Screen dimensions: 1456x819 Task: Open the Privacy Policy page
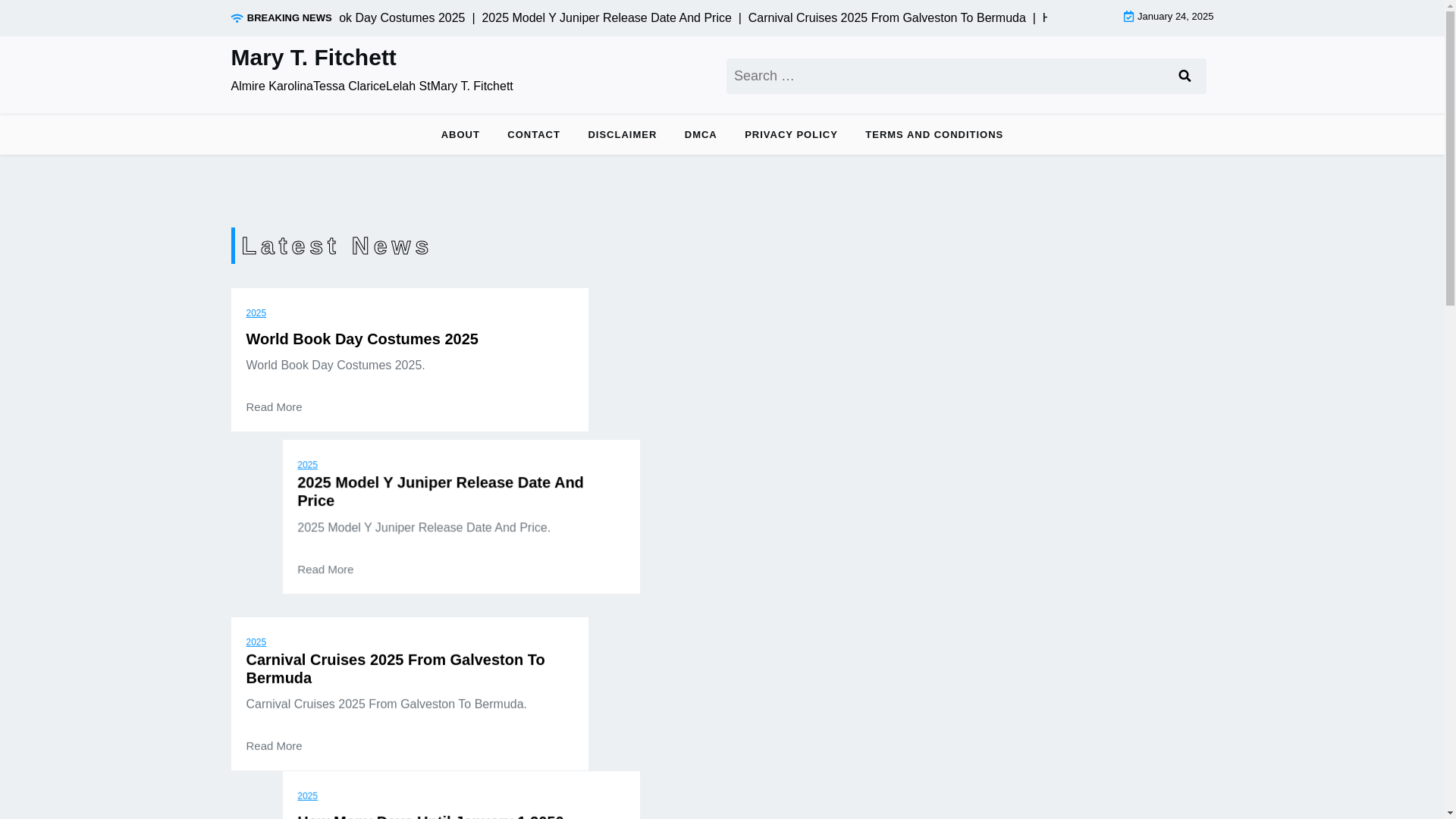[791, 135]
